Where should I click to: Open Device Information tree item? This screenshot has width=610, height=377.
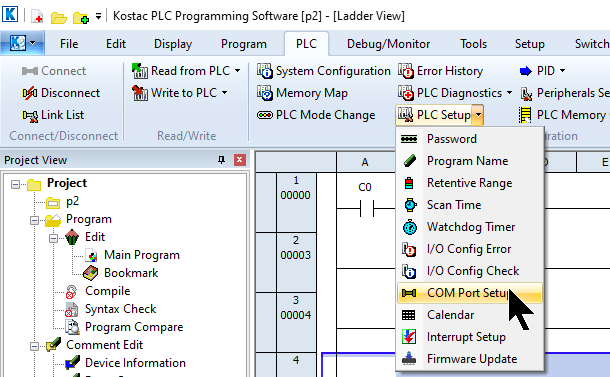(135, 363)
